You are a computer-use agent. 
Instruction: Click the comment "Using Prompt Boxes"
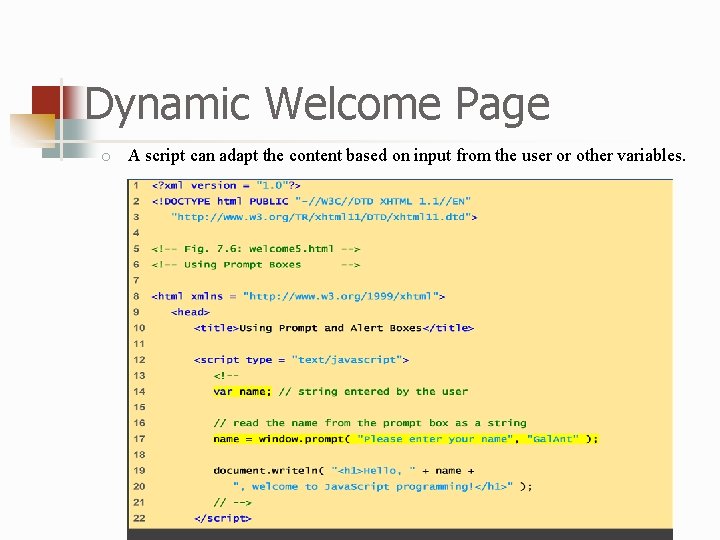click(x=256, y=264)
